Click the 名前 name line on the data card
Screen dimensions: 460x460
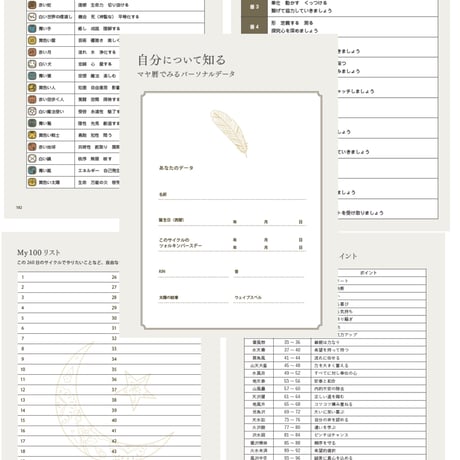pos(232,195)
